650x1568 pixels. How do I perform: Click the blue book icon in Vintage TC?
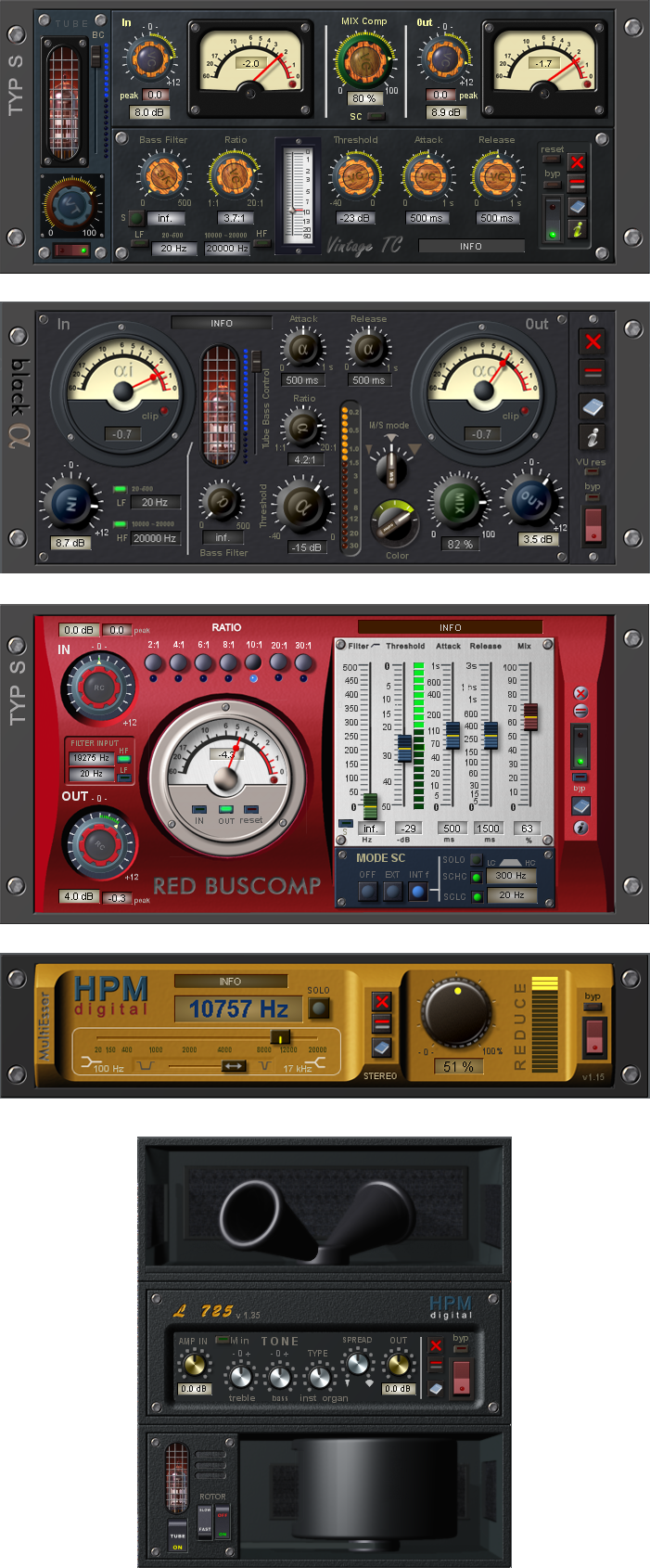pos(578,206)
